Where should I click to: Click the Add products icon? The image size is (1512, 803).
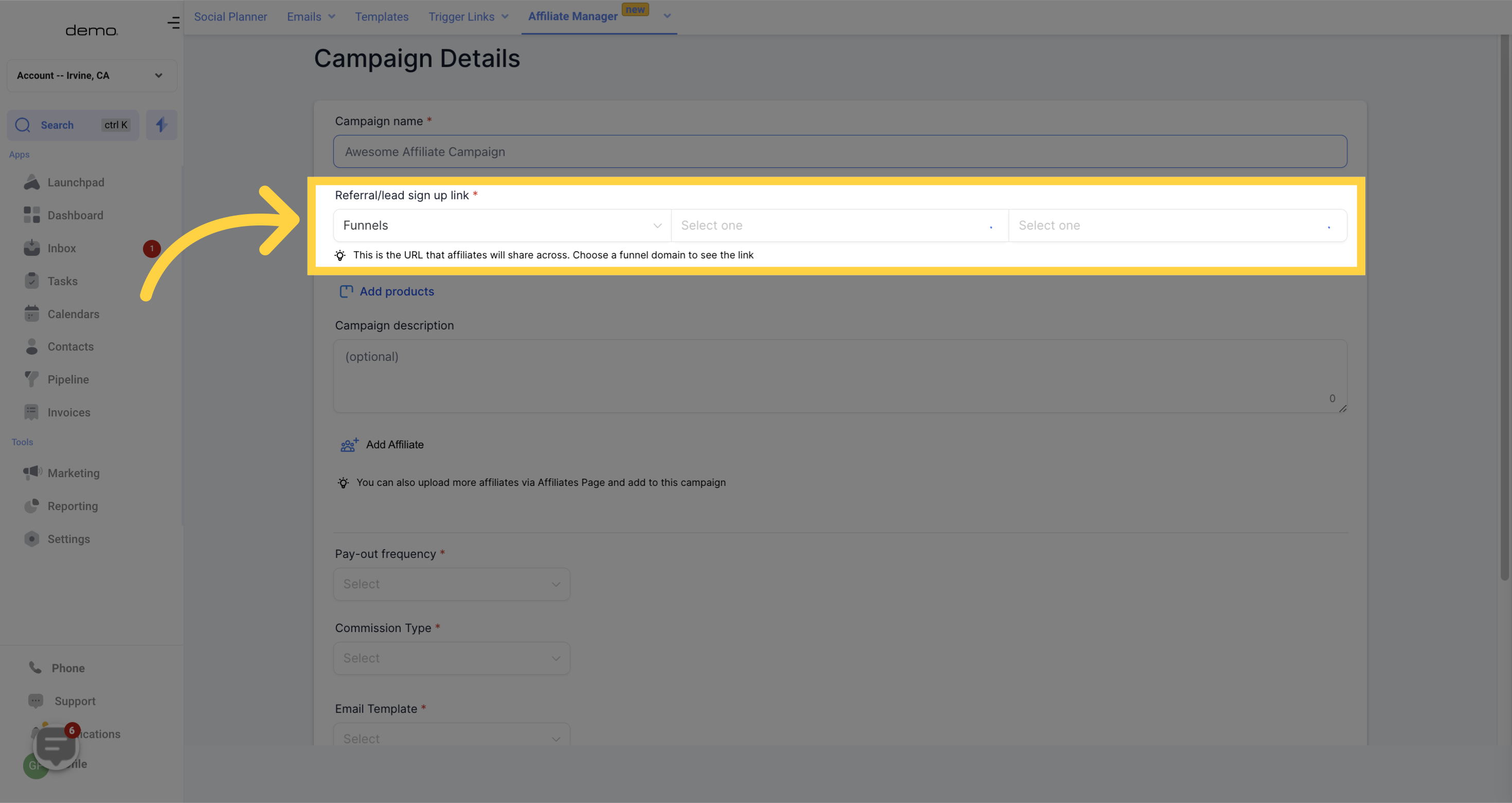[346, 291]
